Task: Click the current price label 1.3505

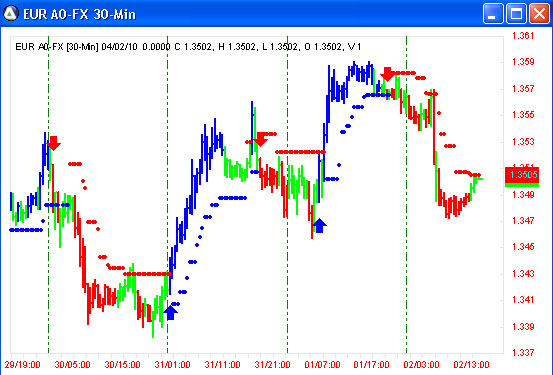Action: click(522, 175)
